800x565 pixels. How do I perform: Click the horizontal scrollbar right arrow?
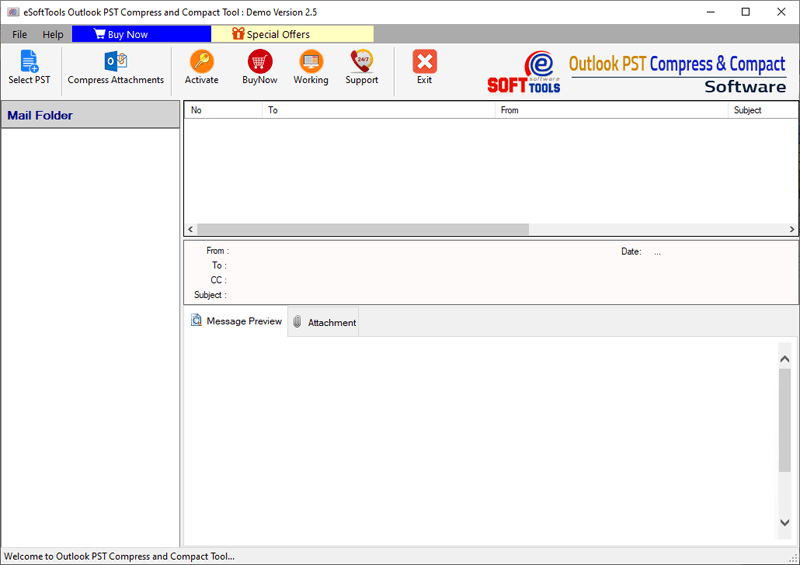click(792, 229)
